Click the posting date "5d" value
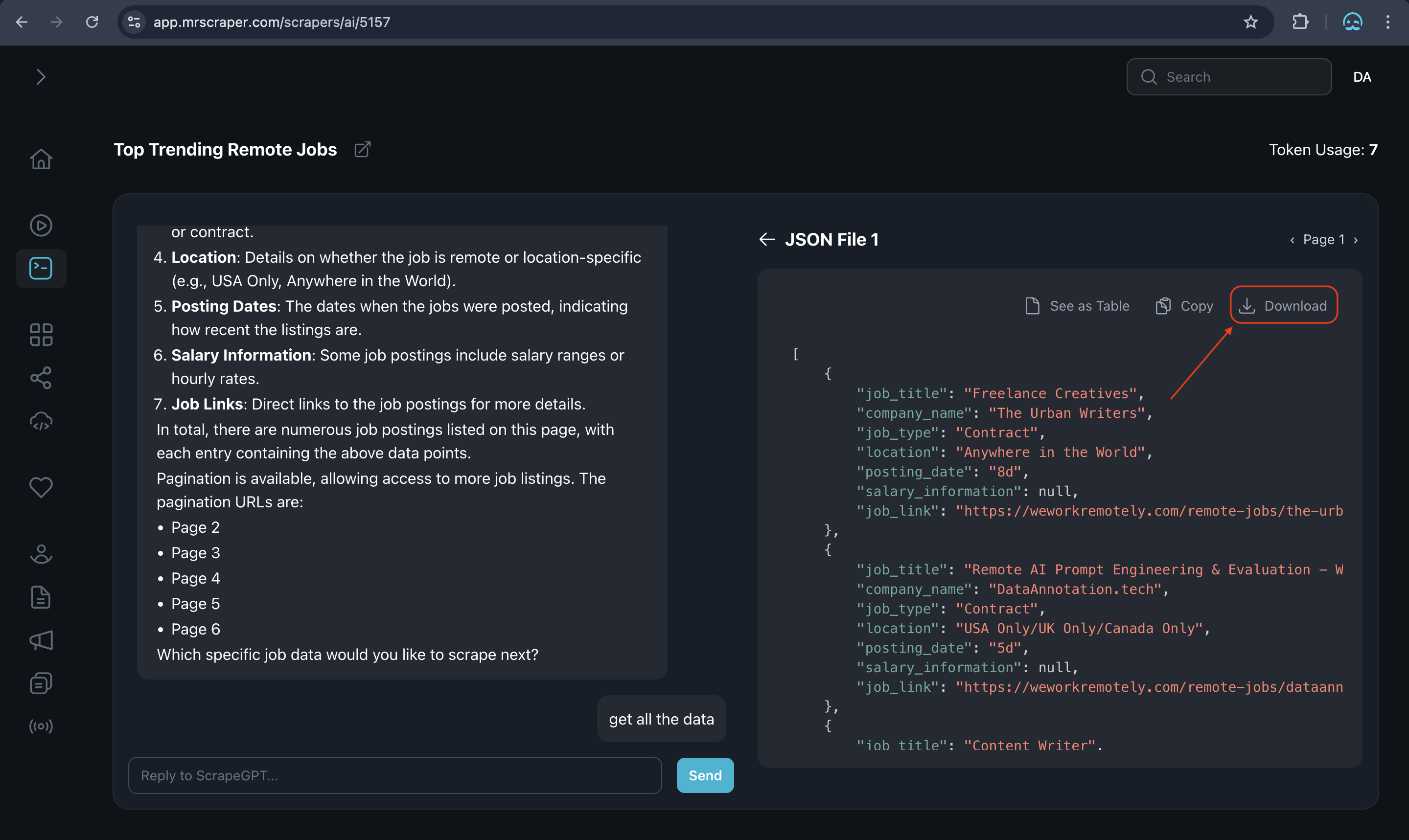The width and height of the screenshot is (1409, 840). [x=1005, y=648]
